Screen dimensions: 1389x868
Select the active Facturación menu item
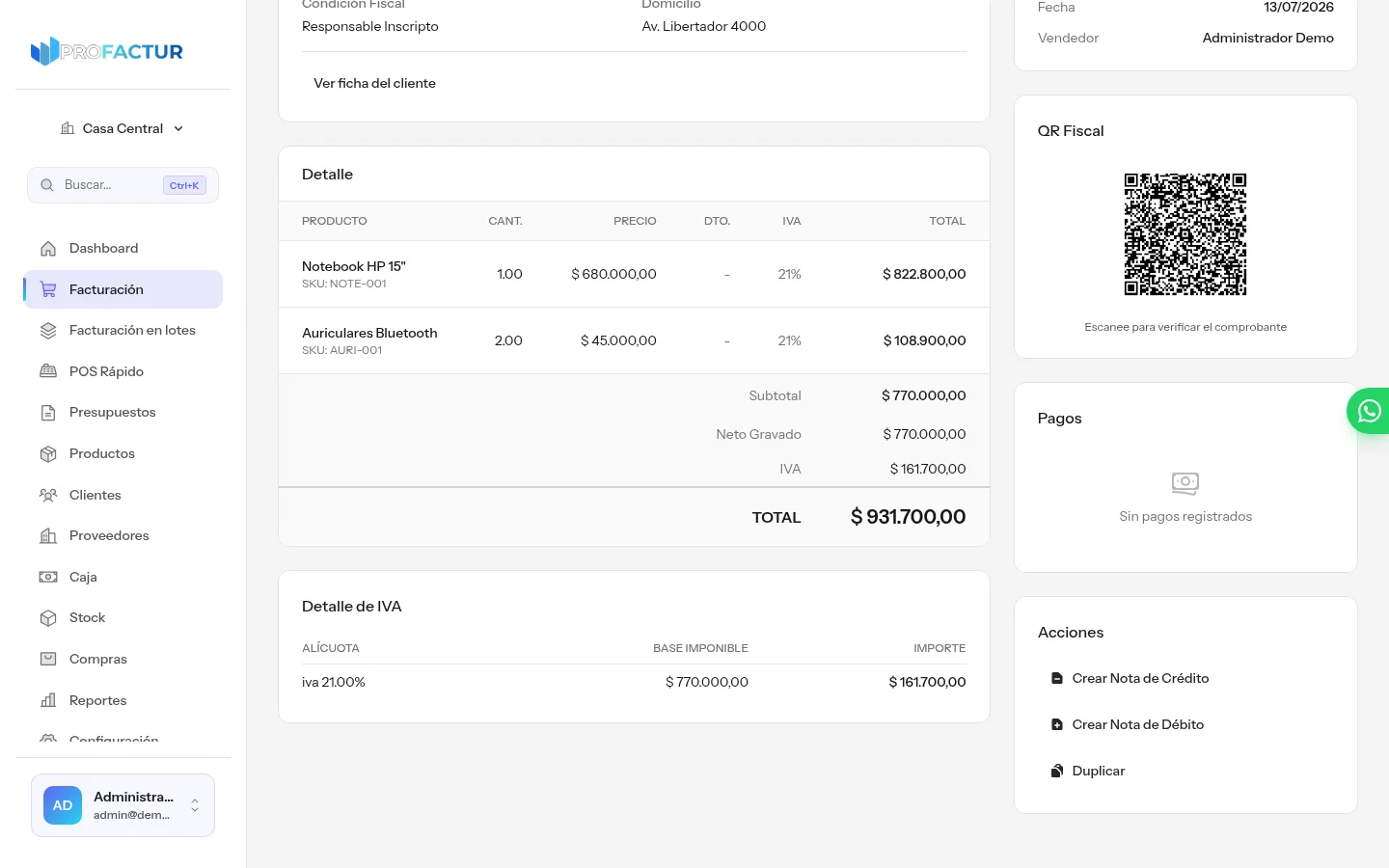click(x=123, y=289)
